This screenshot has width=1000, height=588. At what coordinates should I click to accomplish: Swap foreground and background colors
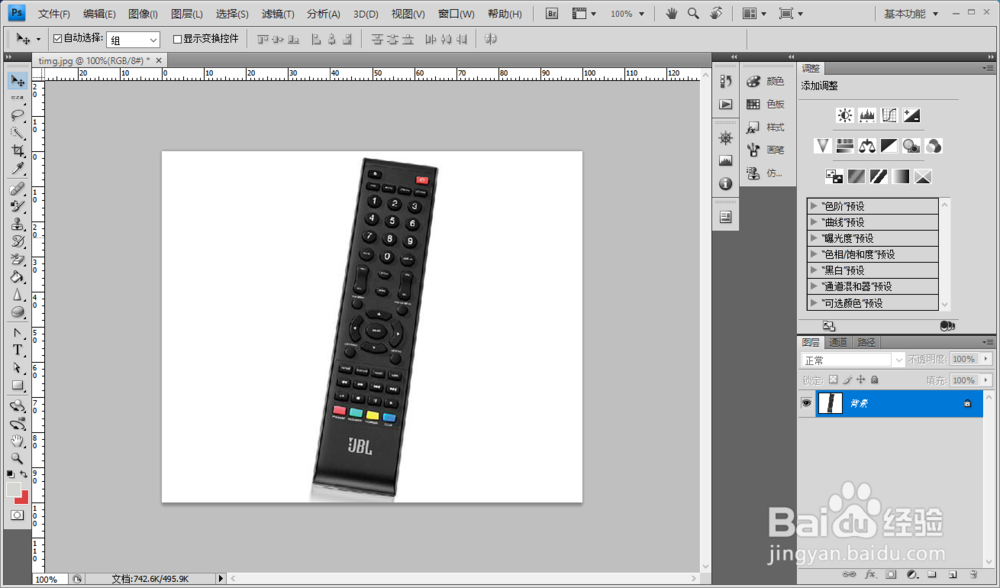point(24,474)
